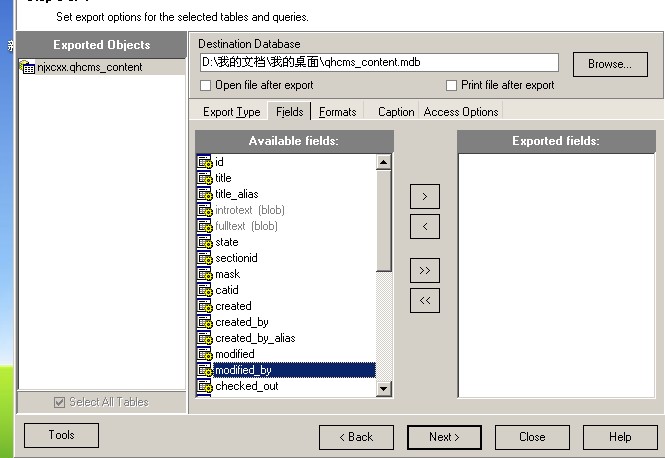Click the icon next to created_by field

coord(205,322)
